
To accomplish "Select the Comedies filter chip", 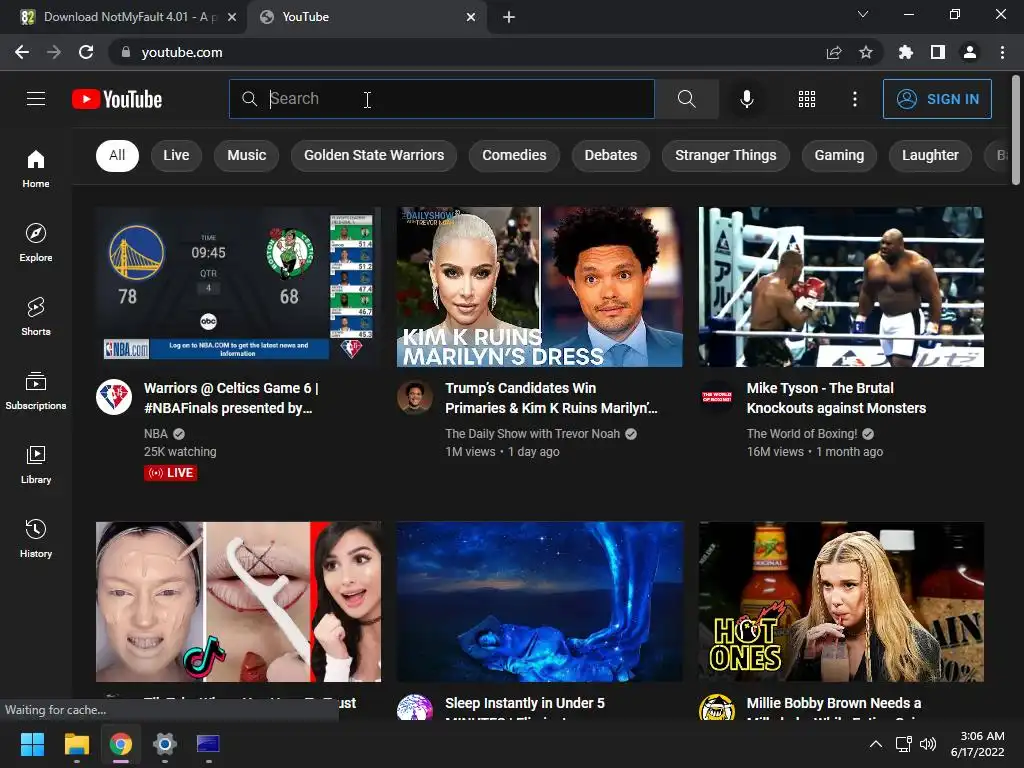I will (x=515, y=155).
